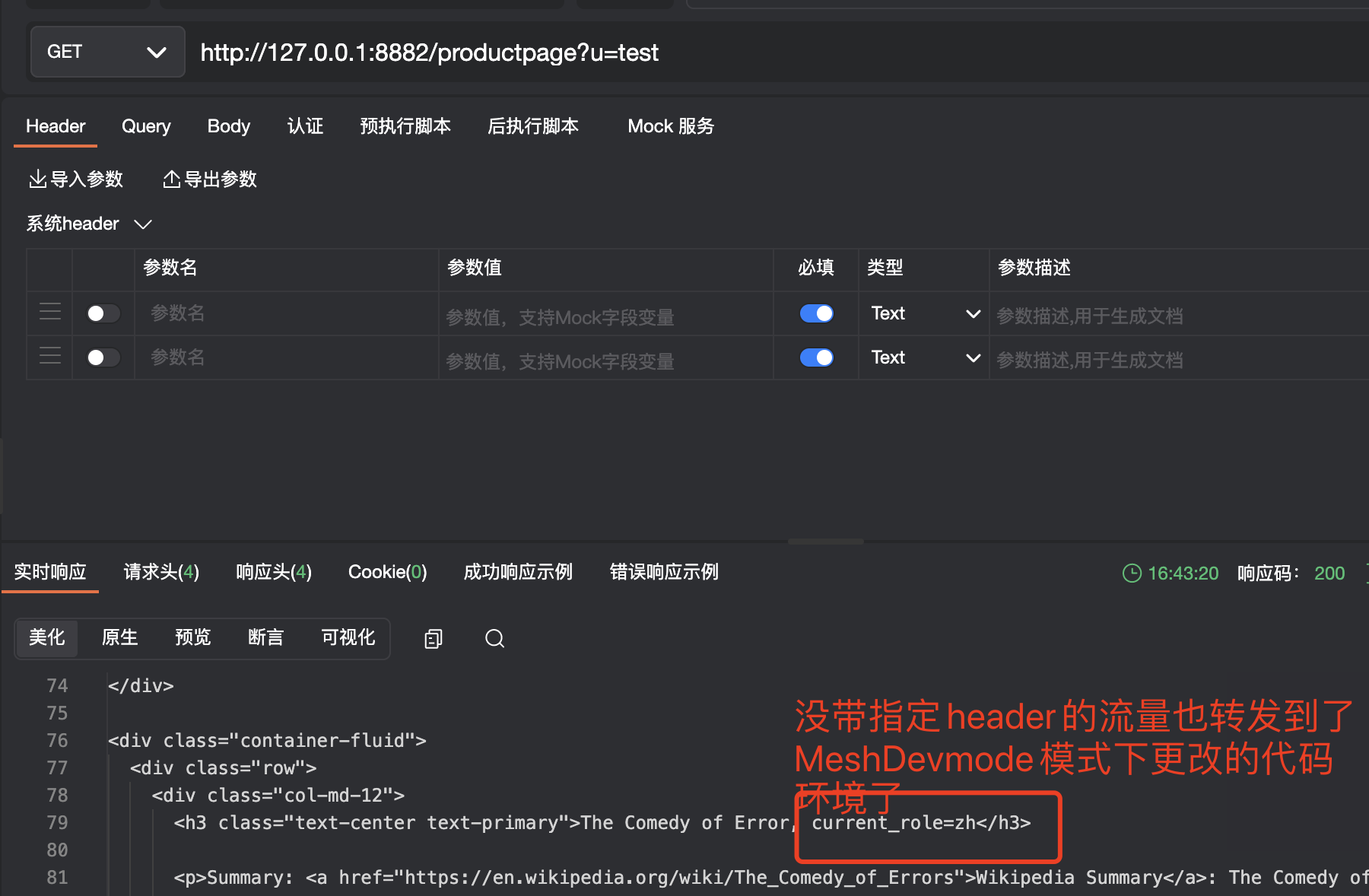The image size is (1369, 896).
Task: Switch to the 预览 response view
Action: click(192, 638)
